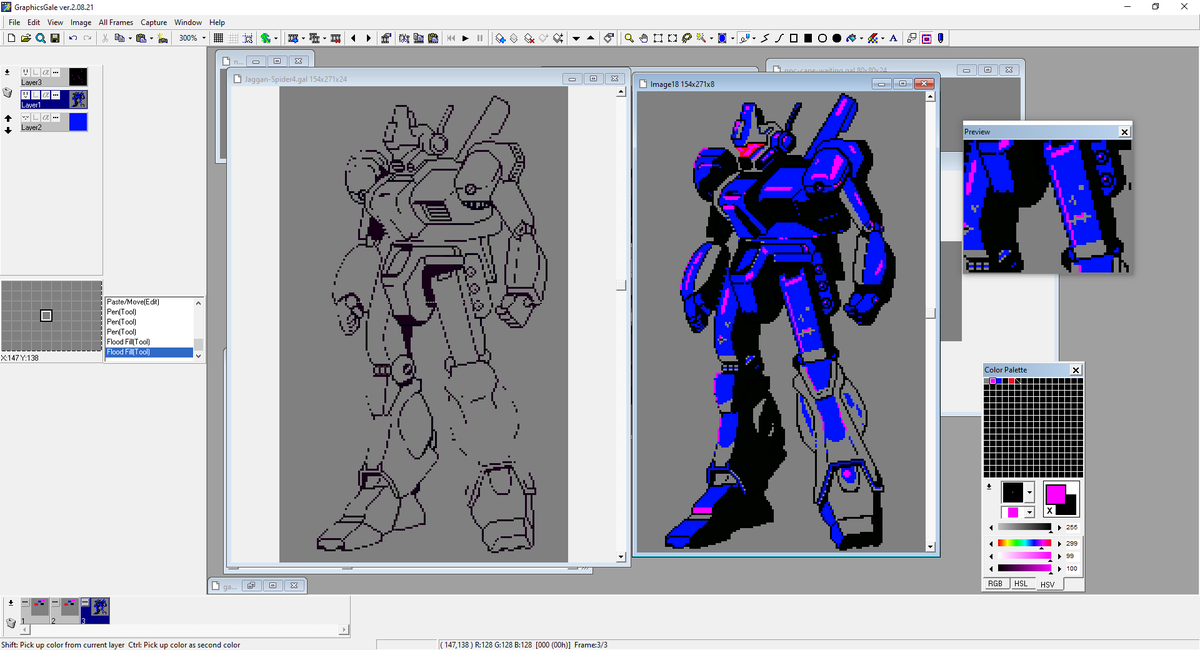Close the Color Palette panel

click(x=1076, y=370)
